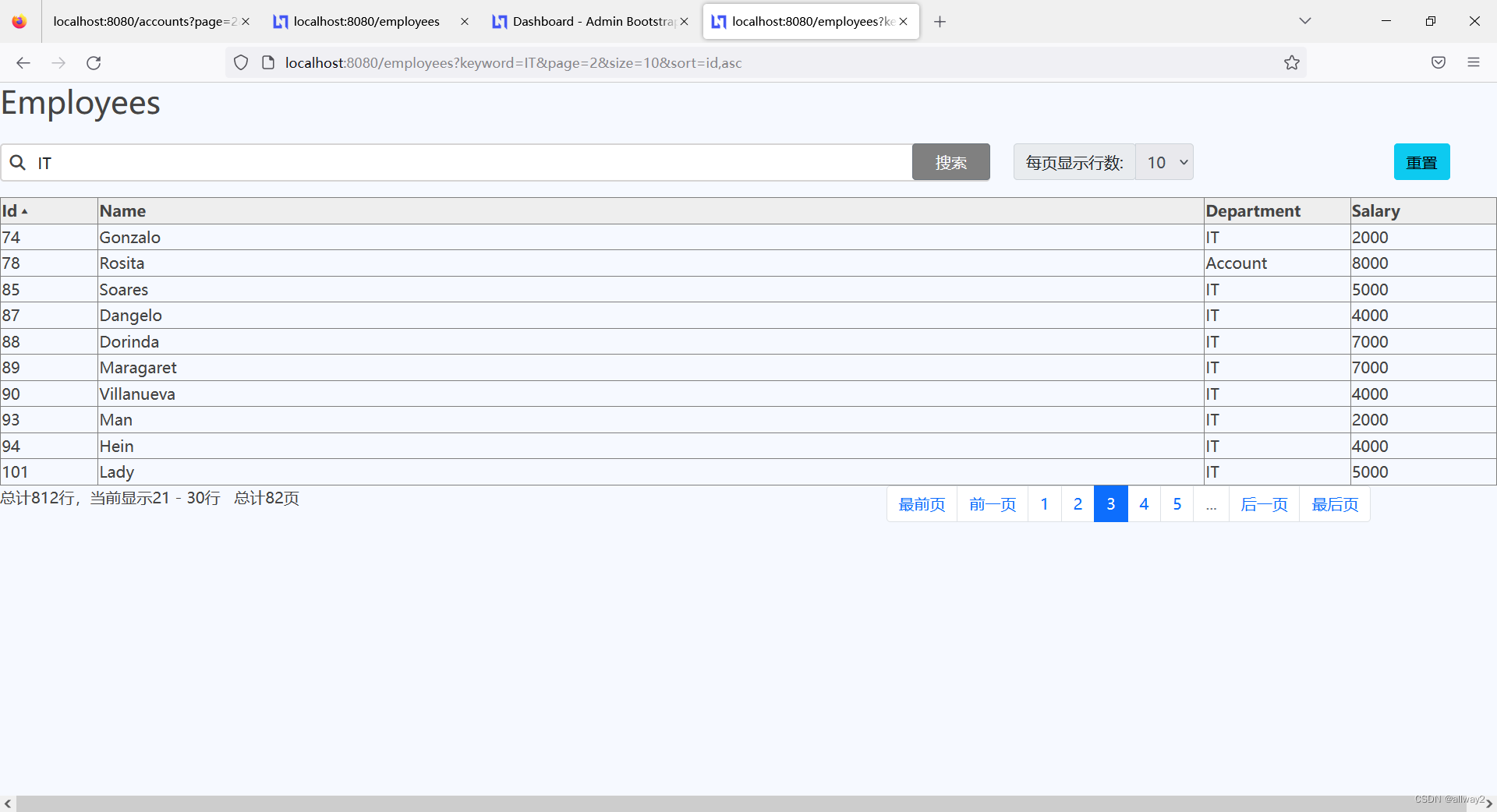
Task: Click the name Dangelo
Action: click(130, 316)
